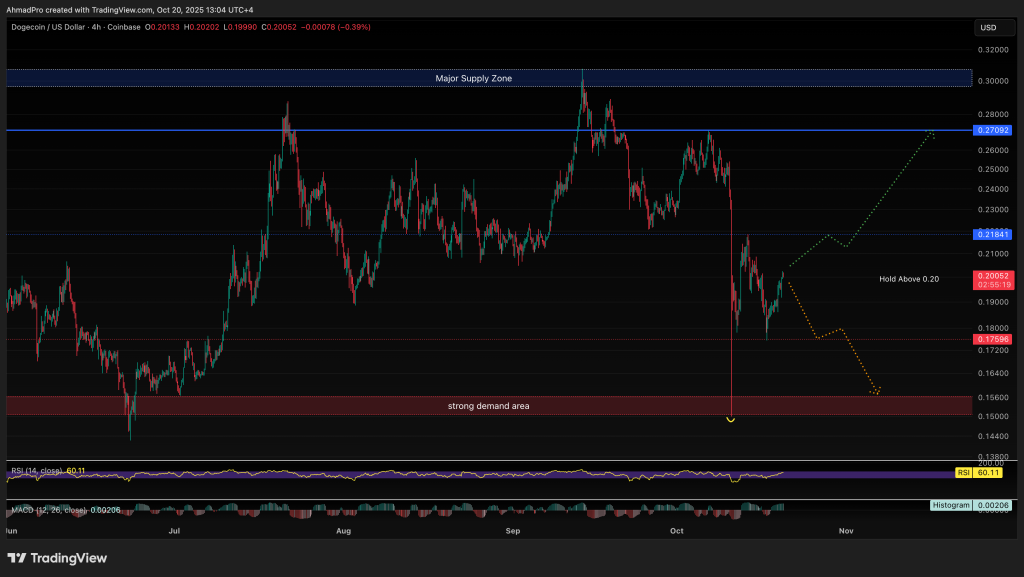Click the red 0.20052 current price label
Image resolution: width=1024 pixels, height=577 pixels.
click(990, 279)
